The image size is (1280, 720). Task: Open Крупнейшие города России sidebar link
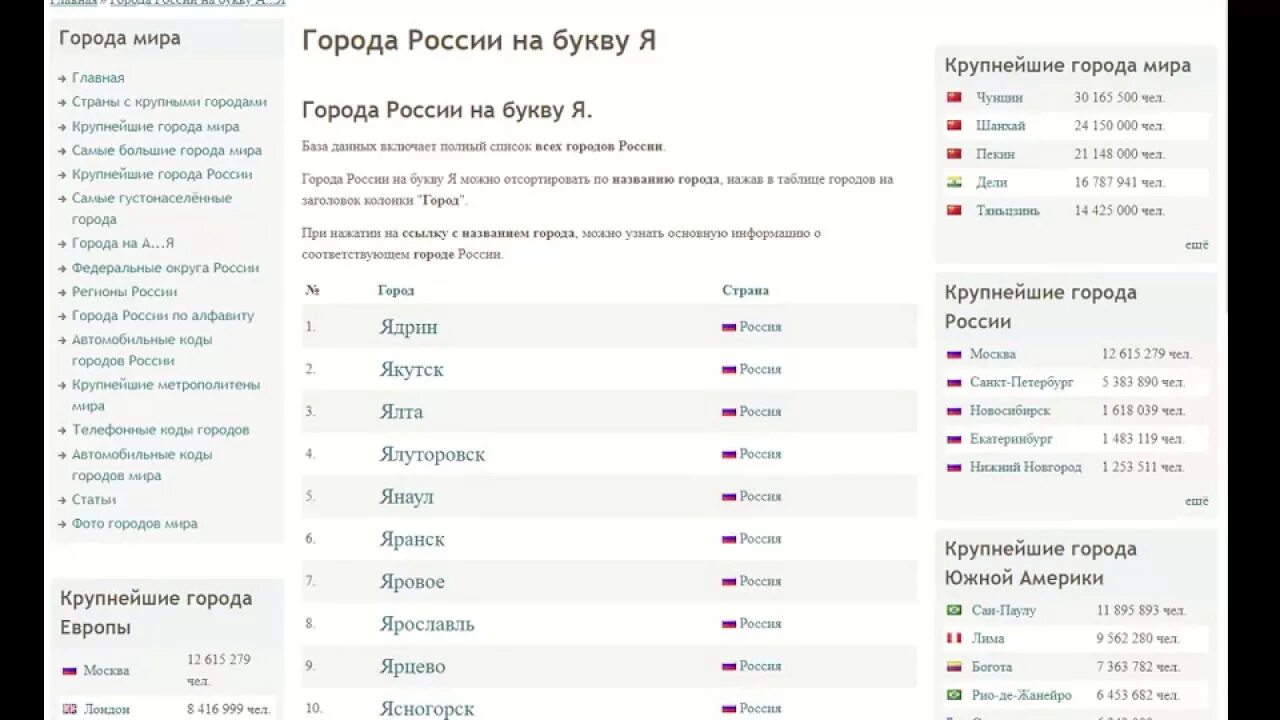pos(162,174)
